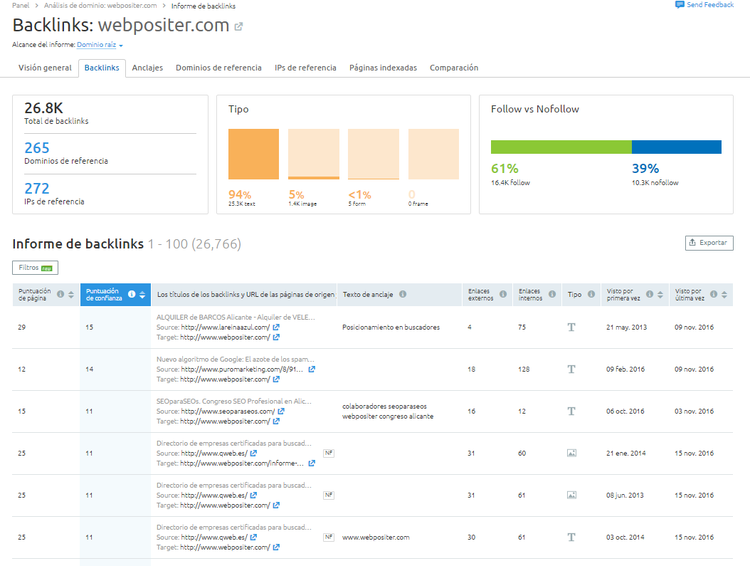The width and height of the screenshot is (750, 566).
Task: Open the Comparación tab
Action: pos(454,68)
